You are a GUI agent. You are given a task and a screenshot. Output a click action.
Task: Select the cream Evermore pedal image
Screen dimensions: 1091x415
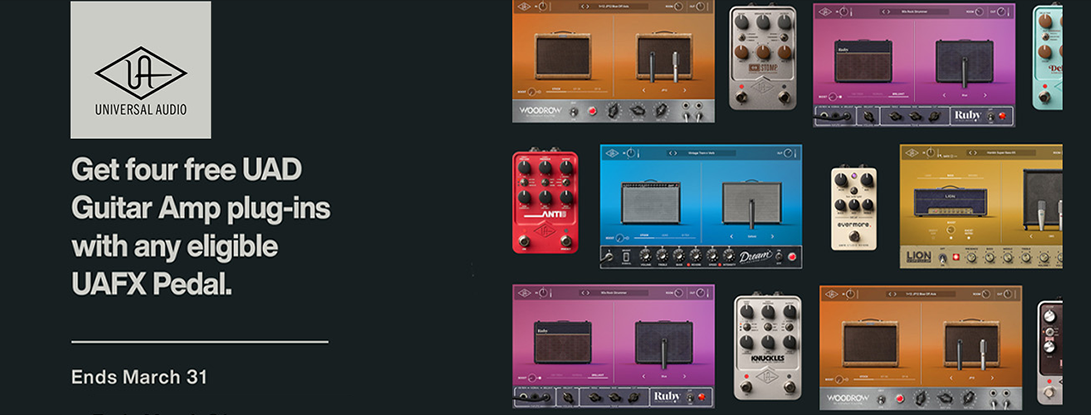[854, 208]
